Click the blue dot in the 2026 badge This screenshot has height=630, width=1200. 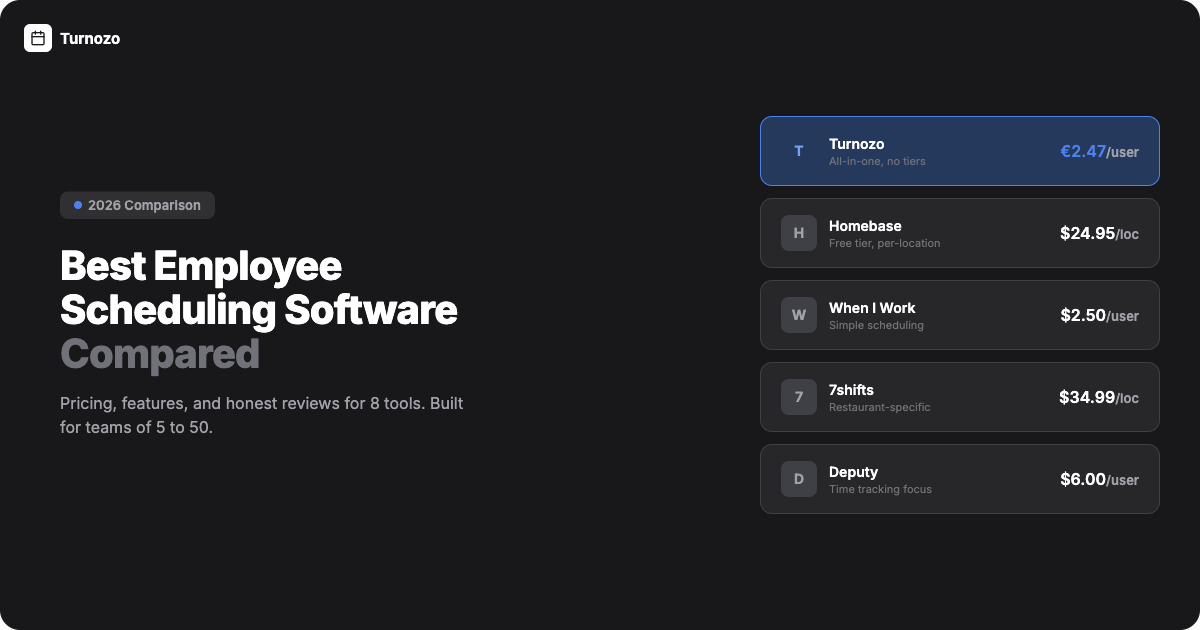coord(78,205)
